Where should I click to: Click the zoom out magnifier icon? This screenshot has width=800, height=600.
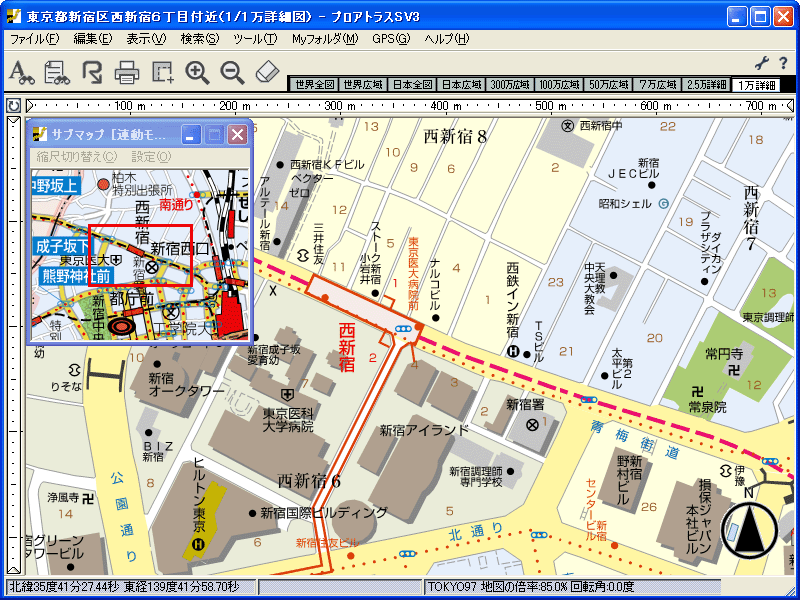[232, 72]
